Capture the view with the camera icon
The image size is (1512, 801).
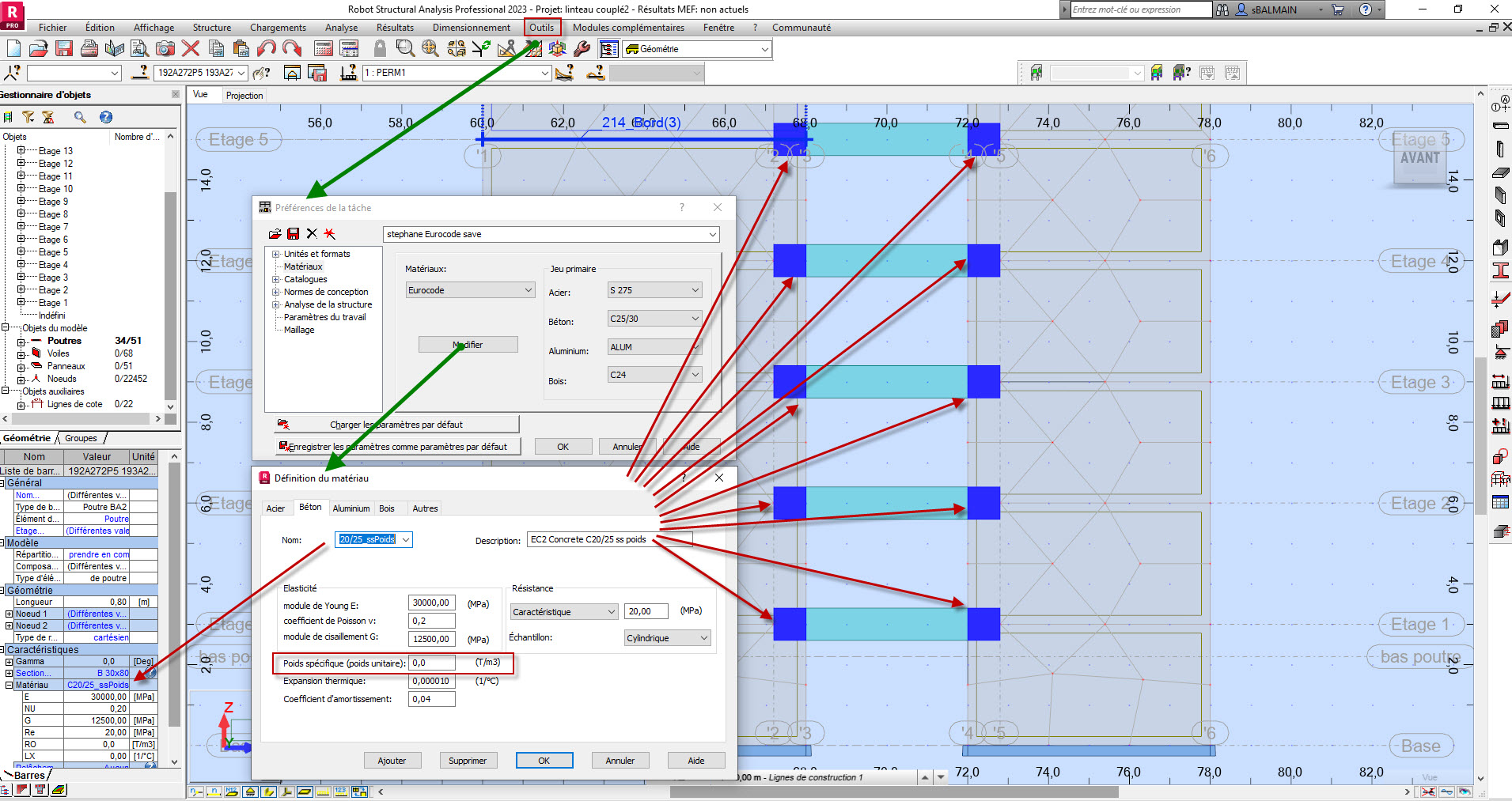(165, 48)
